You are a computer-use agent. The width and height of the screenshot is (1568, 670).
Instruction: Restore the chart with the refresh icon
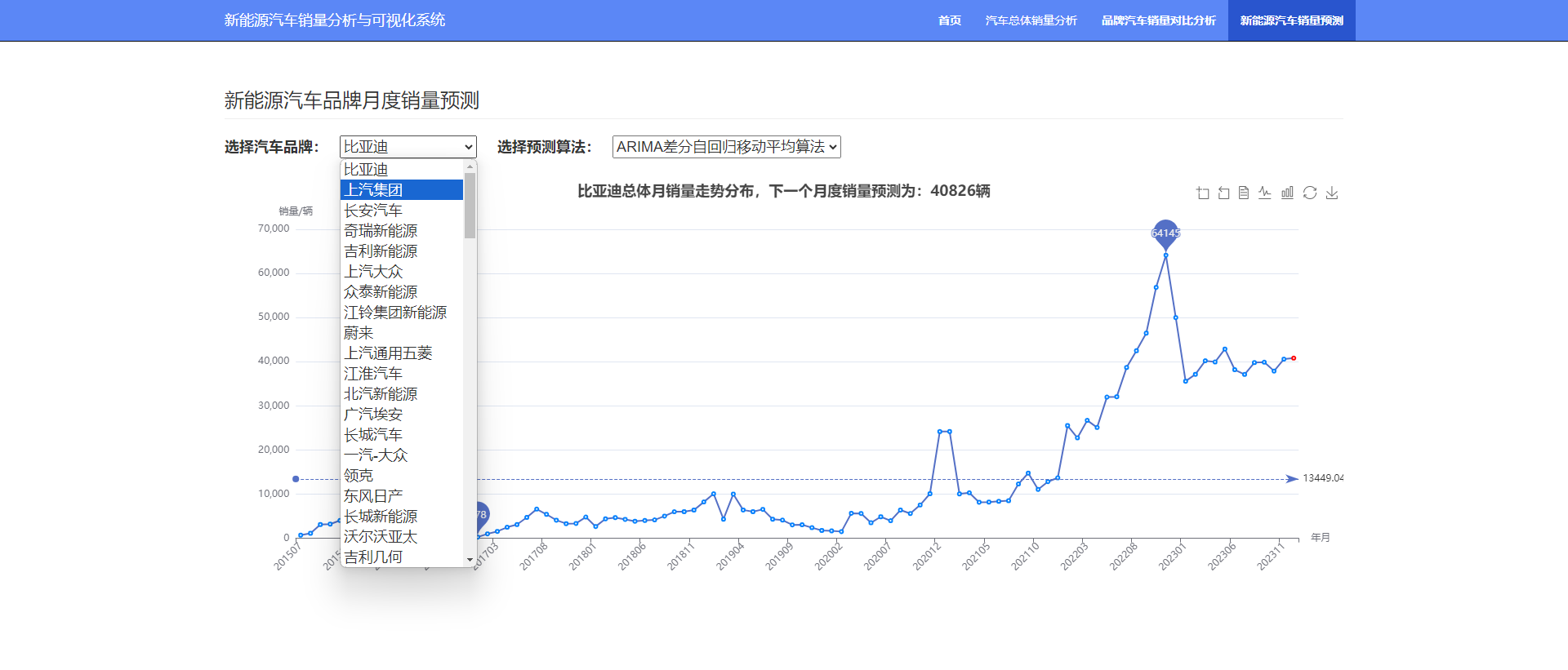tap(1310, 193)
